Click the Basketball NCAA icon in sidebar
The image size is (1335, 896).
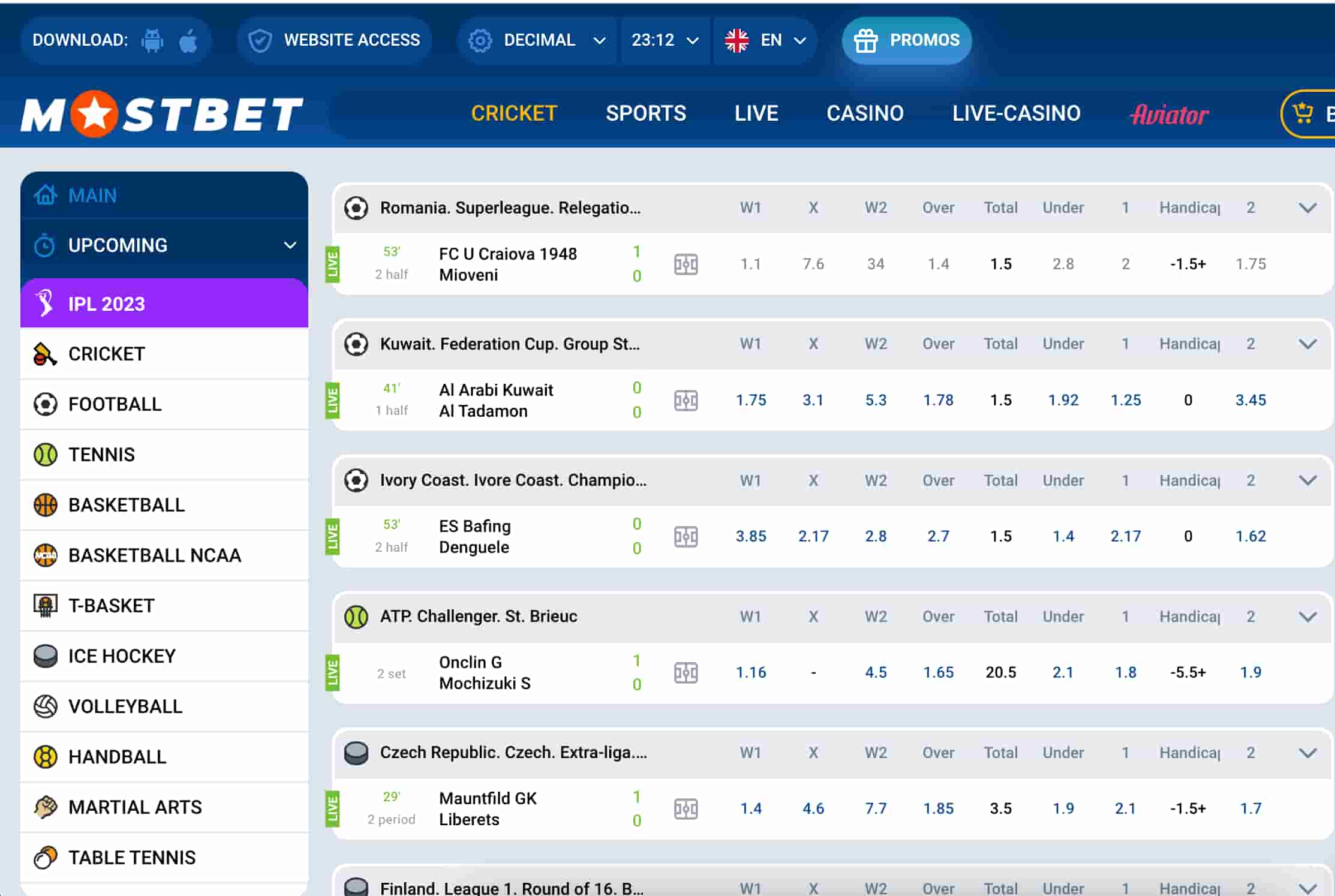pos(45,555)
